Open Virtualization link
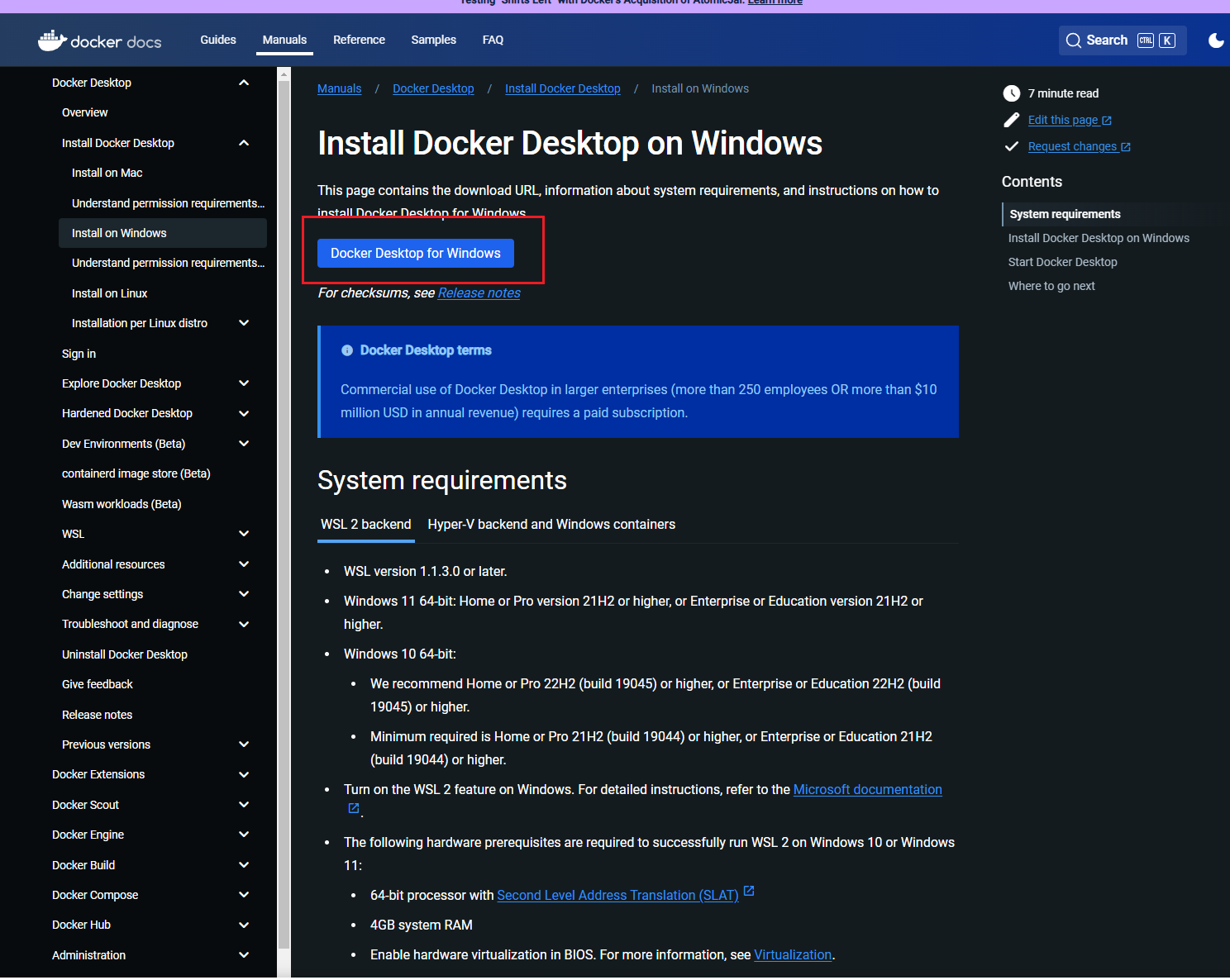This screenshot has width=1230, height=980. point(793,954)
